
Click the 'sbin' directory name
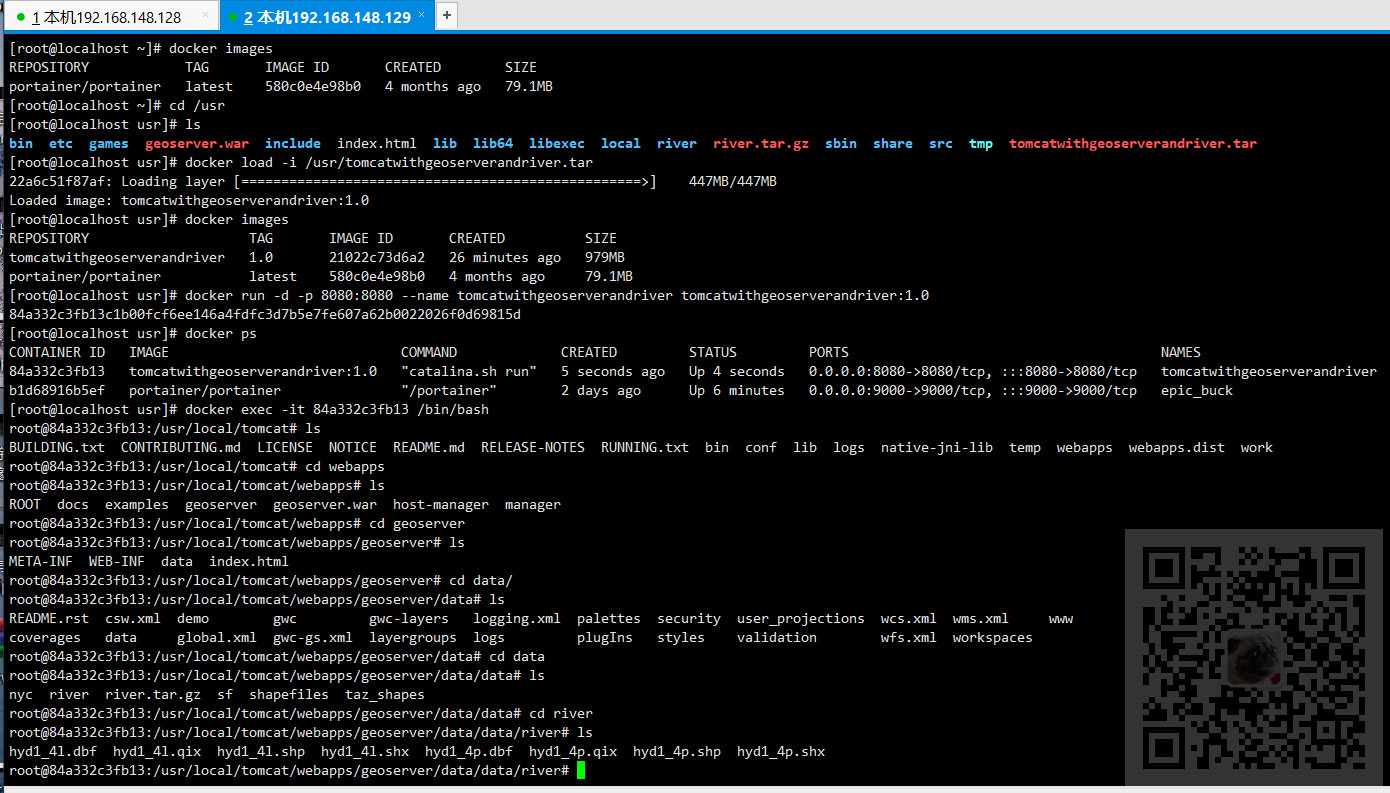coord(841,143)
